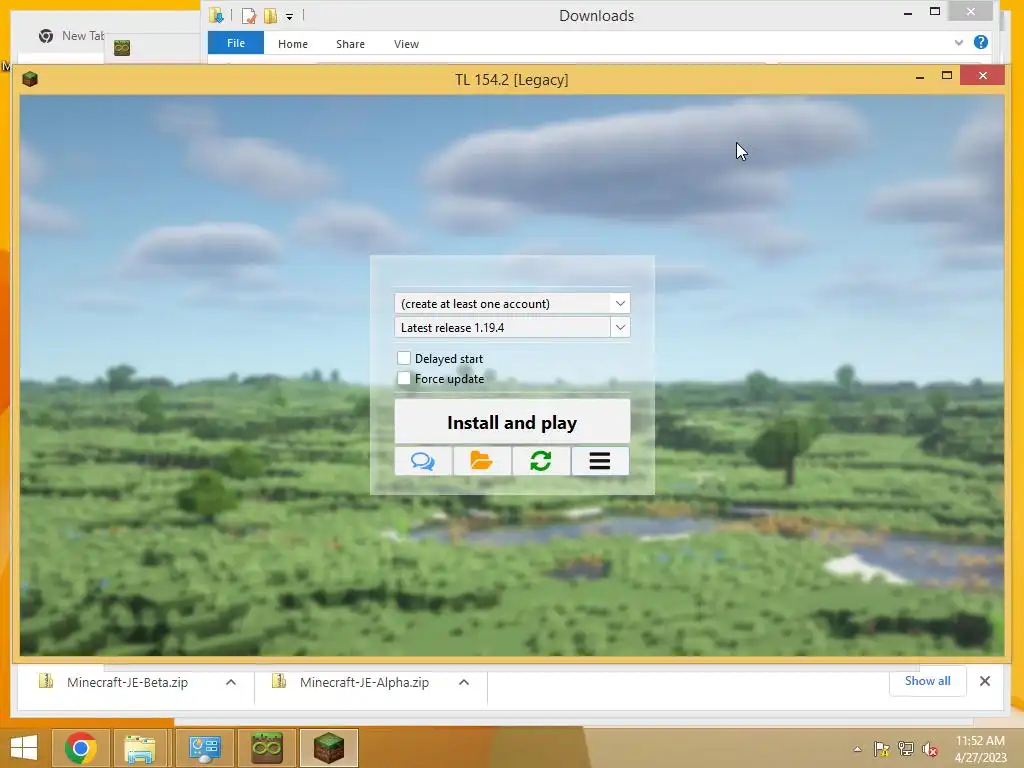
Task: Click the muted volume tray icon
Action: point(930,749)
